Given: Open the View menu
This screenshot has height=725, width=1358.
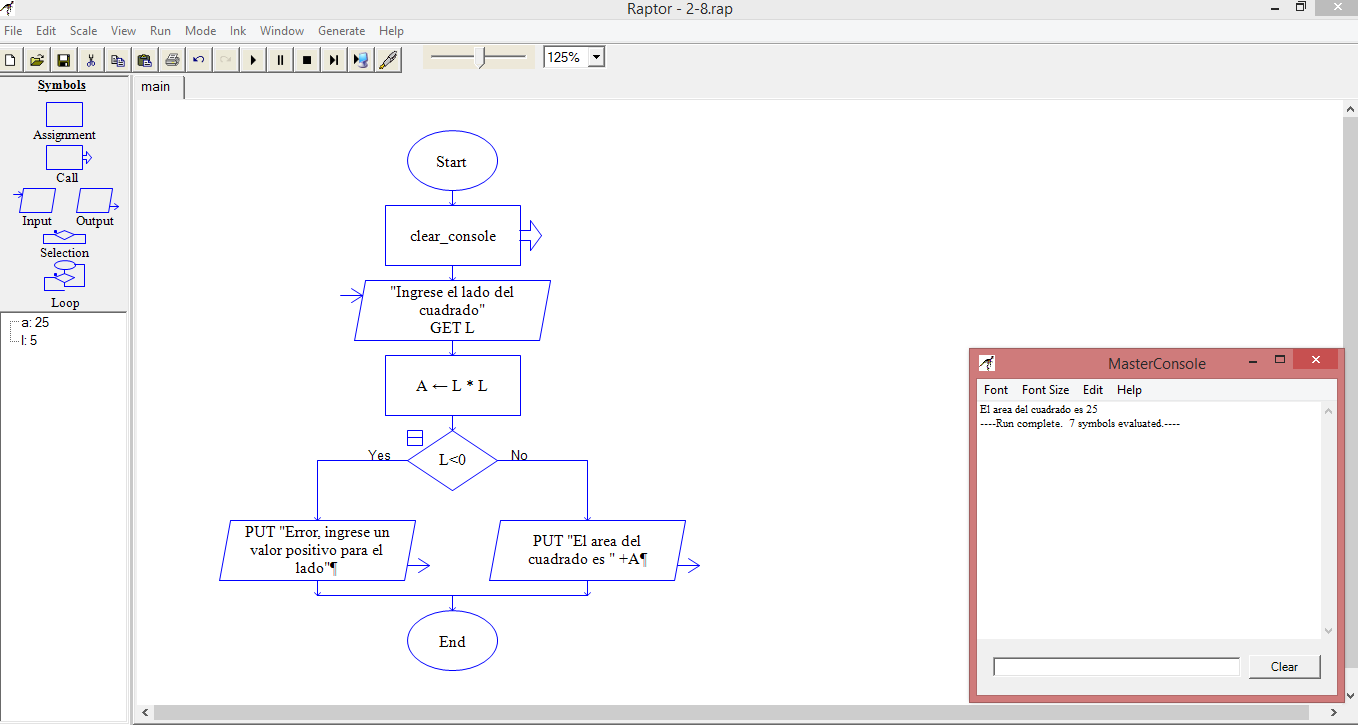Looking at the screenshot, I should click(x=123, y=31).
